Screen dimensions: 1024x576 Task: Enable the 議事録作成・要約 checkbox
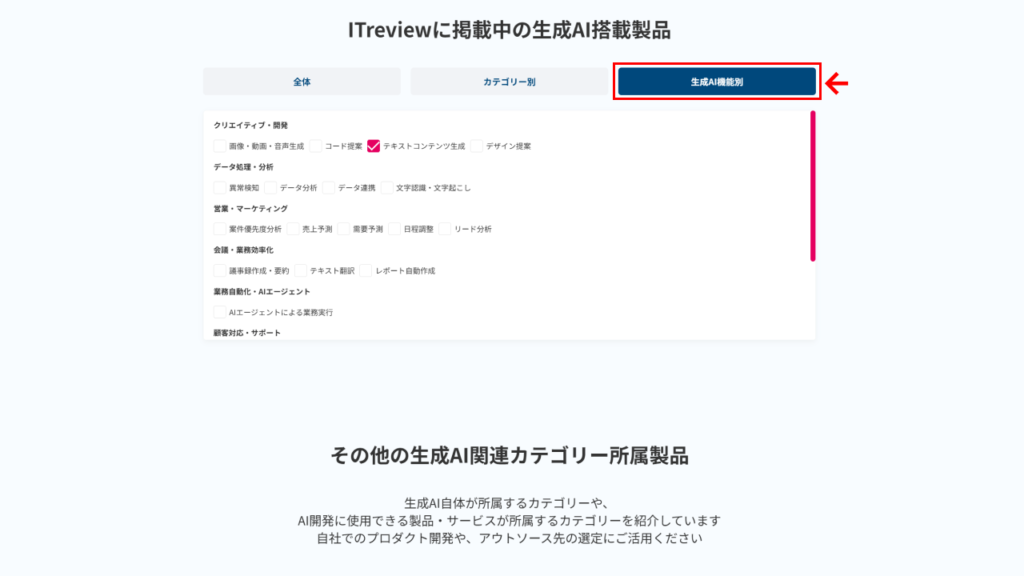point(220,271)
